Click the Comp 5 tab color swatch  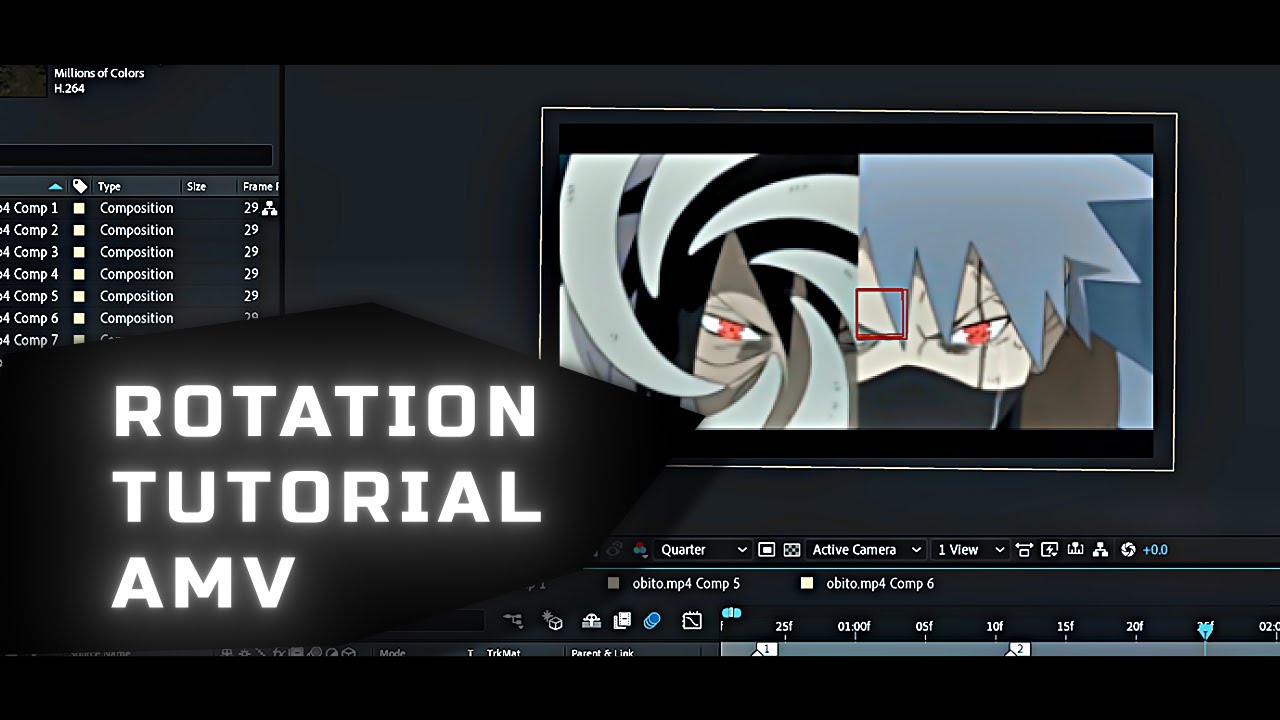click(x=614, y=583)
